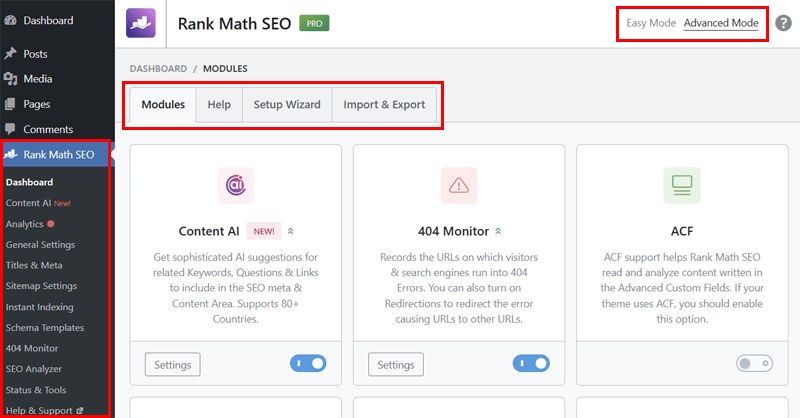Screen dimensions: 800x418
Task: Click the Rank Math logo icon in header
Action: click(x=141, y=23)
